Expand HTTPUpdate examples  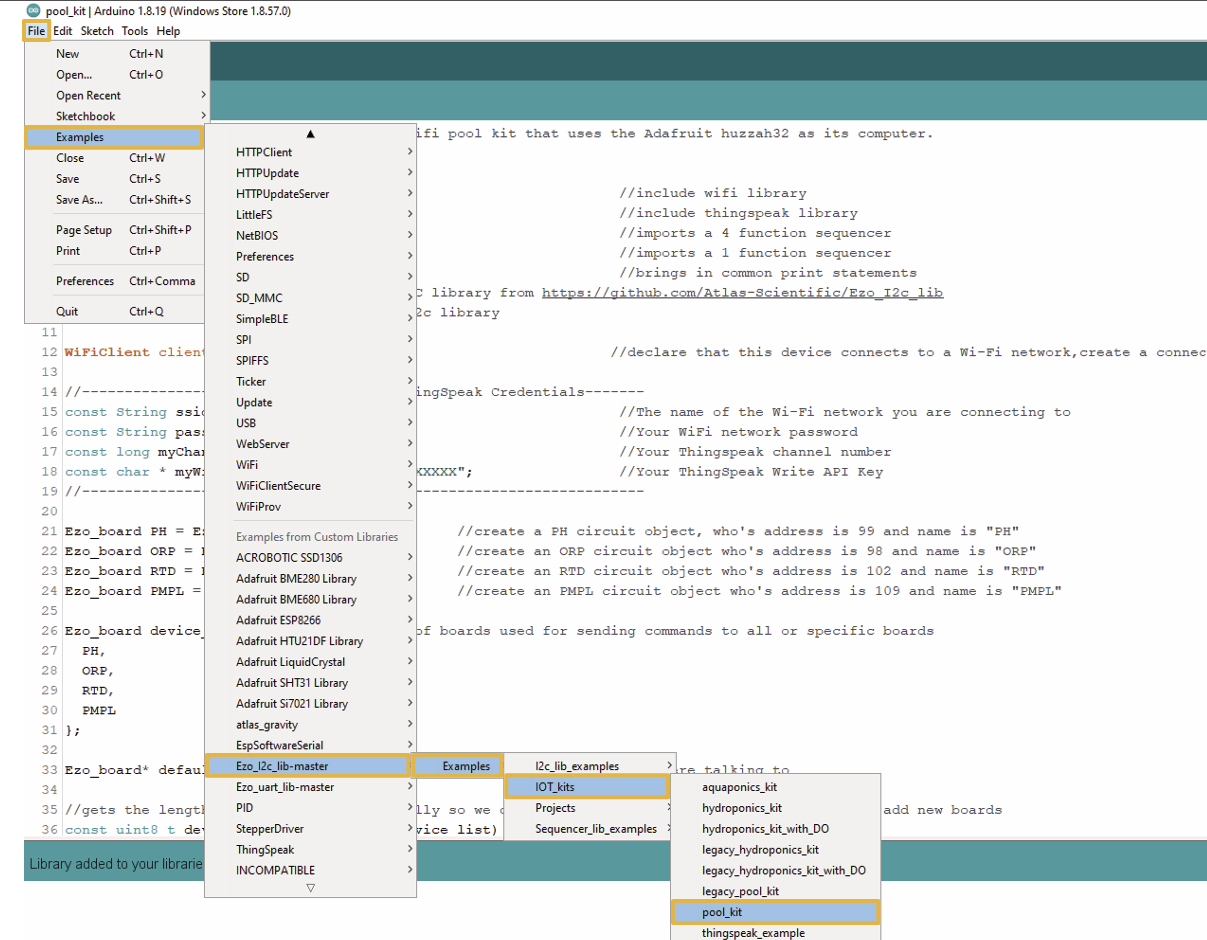[310, 173]
